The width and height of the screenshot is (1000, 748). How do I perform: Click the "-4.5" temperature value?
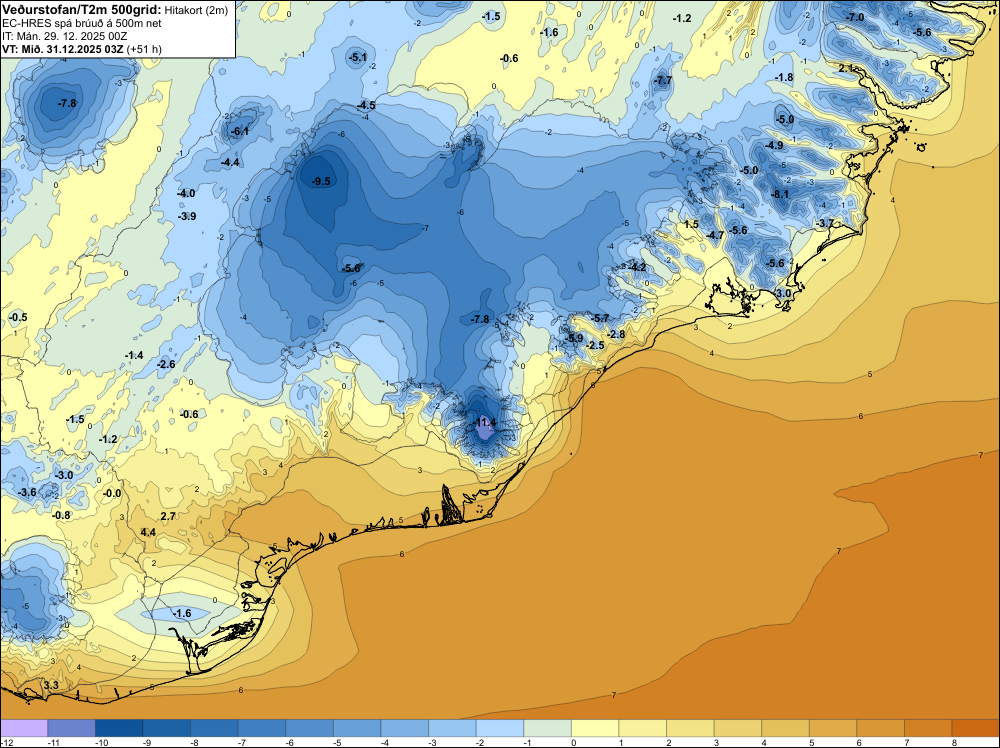(x=365, y=105)
